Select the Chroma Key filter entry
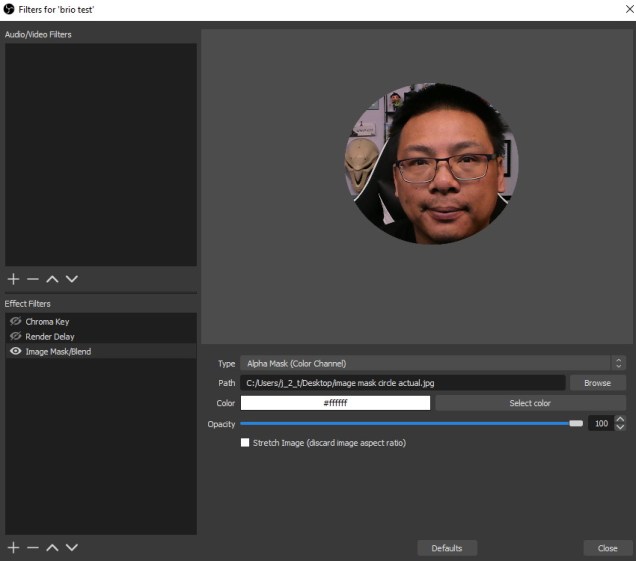This screenshot has width=636, height=561. click(48, 322)
